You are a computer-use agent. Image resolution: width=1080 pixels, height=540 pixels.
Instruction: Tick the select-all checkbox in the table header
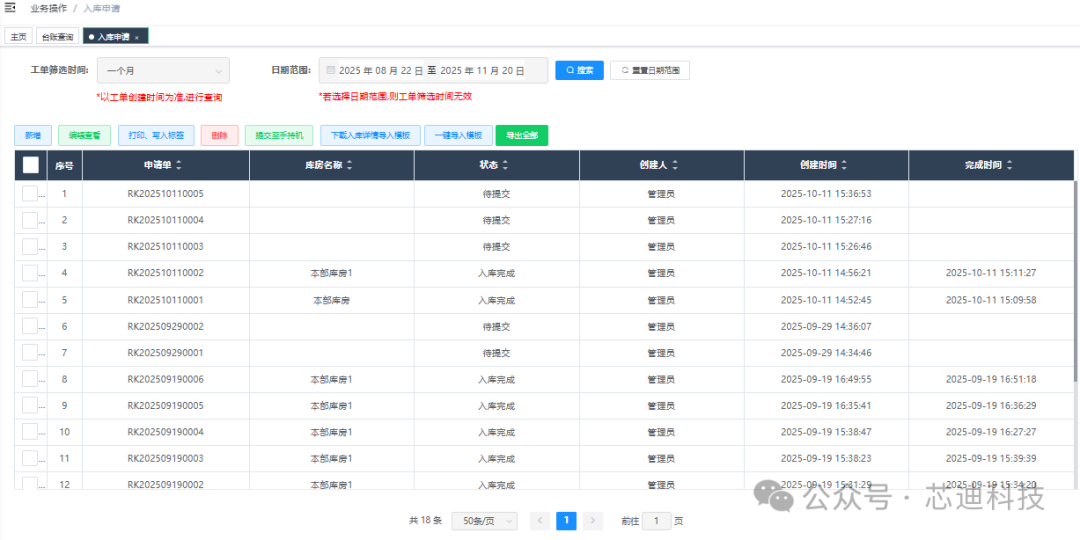pyautogui.click(x=31, y=165)
